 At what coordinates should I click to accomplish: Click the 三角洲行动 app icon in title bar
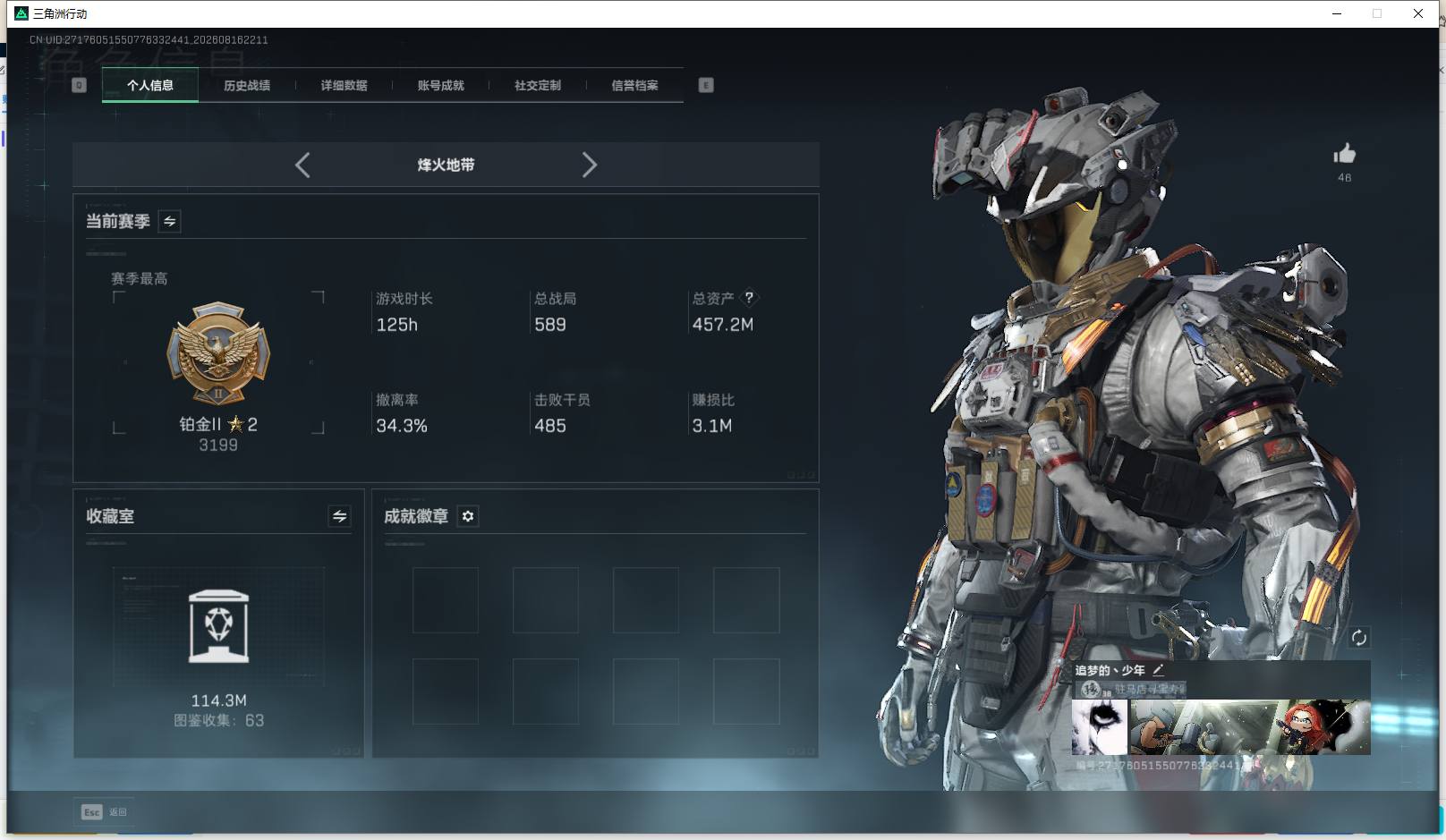(x=21, y=13)
